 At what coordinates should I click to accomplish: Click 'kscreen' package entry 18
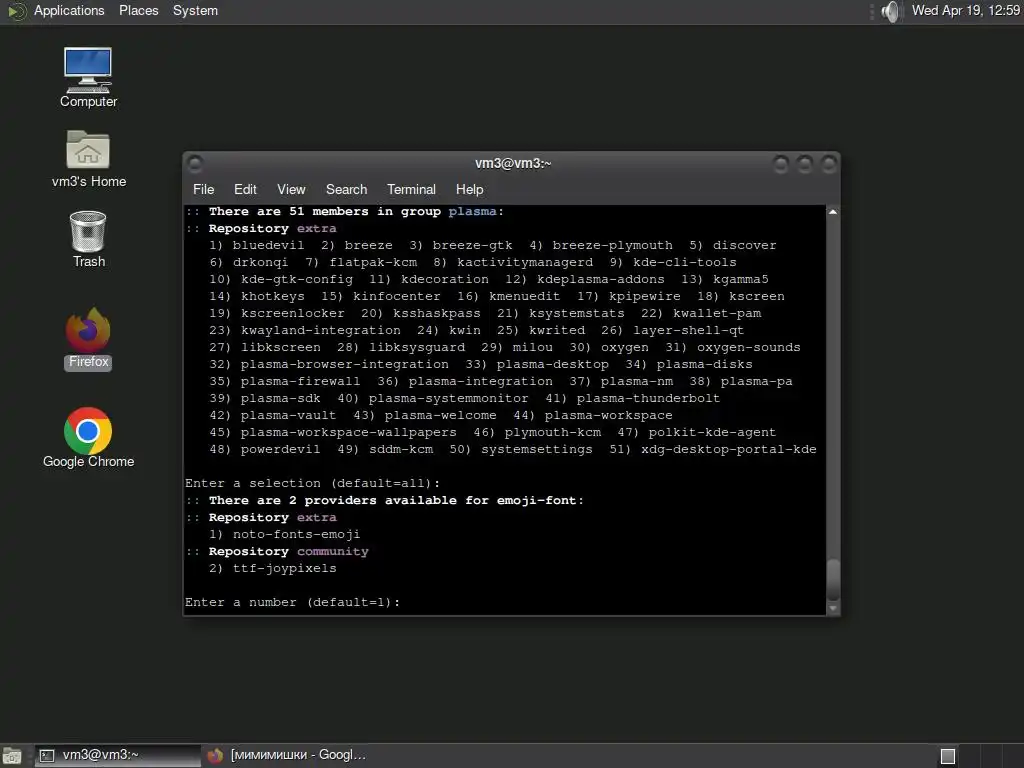pyautogui.click(x=756, y=296)
